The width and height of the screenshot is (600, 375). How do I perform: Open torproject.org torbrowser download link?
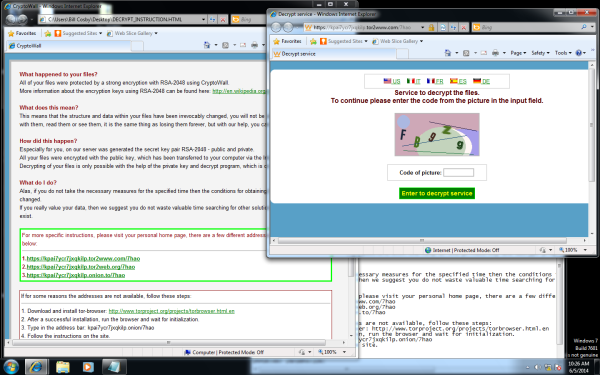click(x=171, y=311)
